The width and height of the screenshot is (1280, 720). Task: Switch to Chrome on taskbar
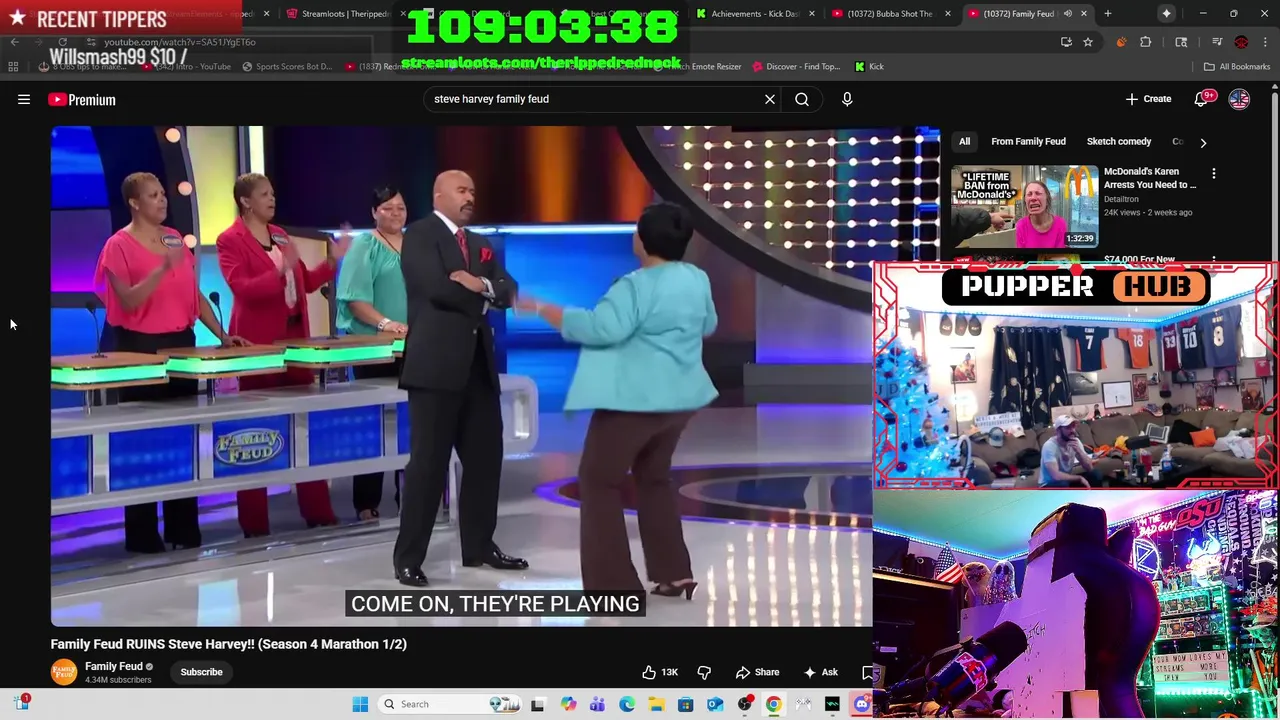coord(773,704)
